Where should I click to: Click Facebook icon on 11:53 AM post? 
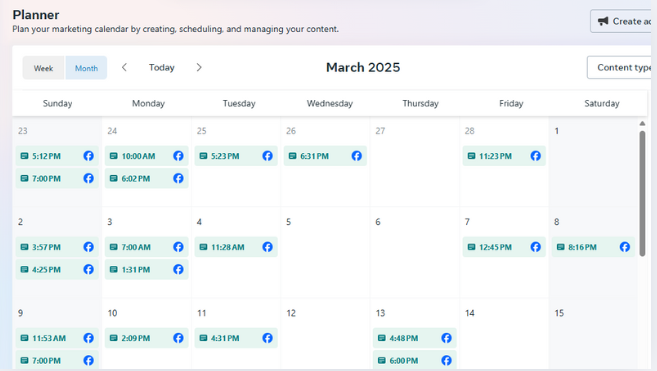point(88,338)
